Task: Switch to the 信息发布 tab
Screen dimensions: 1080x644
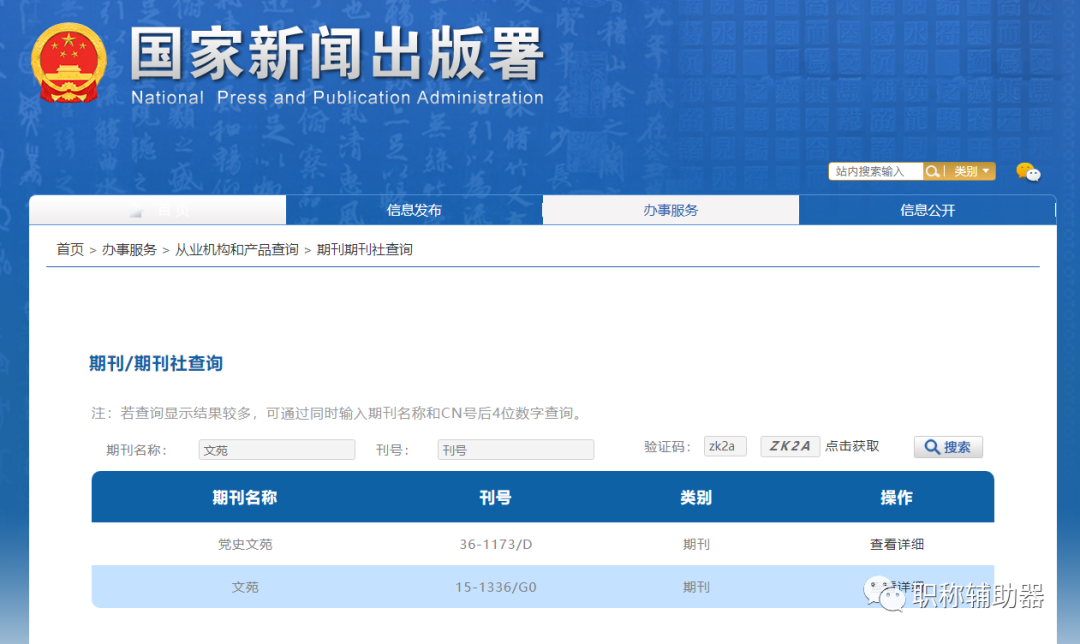Action: pos(414,210)
